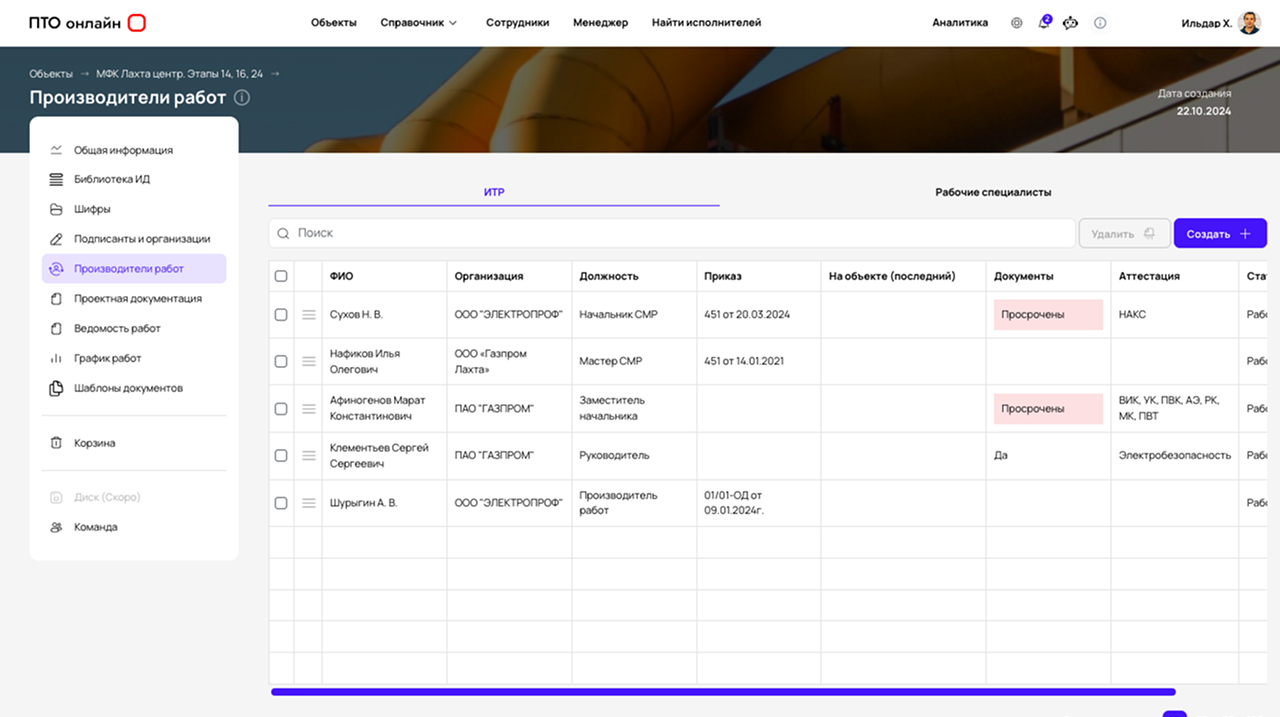
Task: Click info icon beside Производители работ title
Action: (x=242, y=98)
